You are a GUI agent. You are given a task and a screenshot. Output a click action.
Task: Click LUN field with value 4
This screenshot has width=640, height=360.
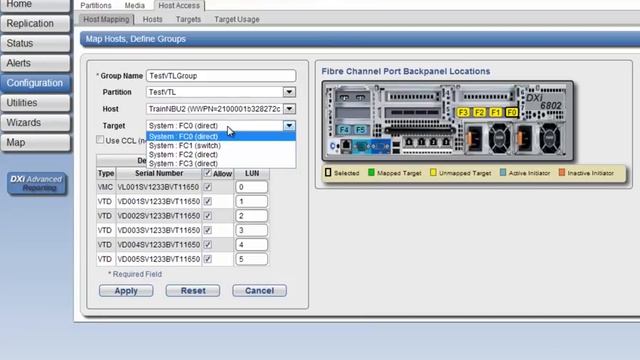tap(251, 244)
